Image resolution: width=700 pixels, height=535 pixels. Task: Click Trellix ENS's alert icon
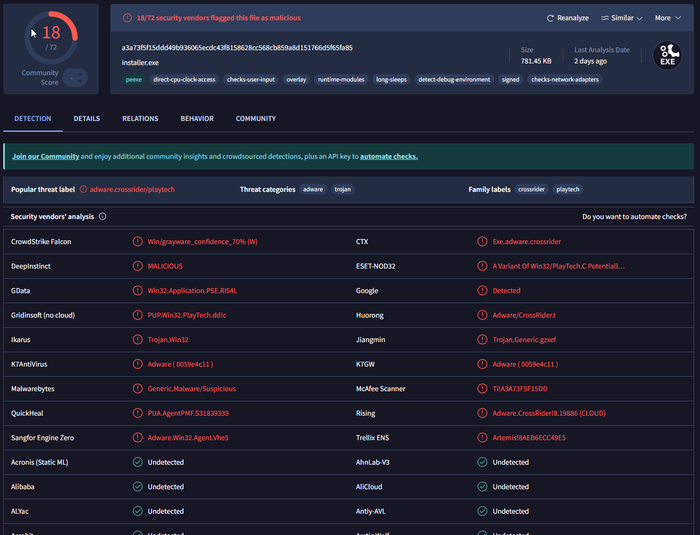pos(482,438)
